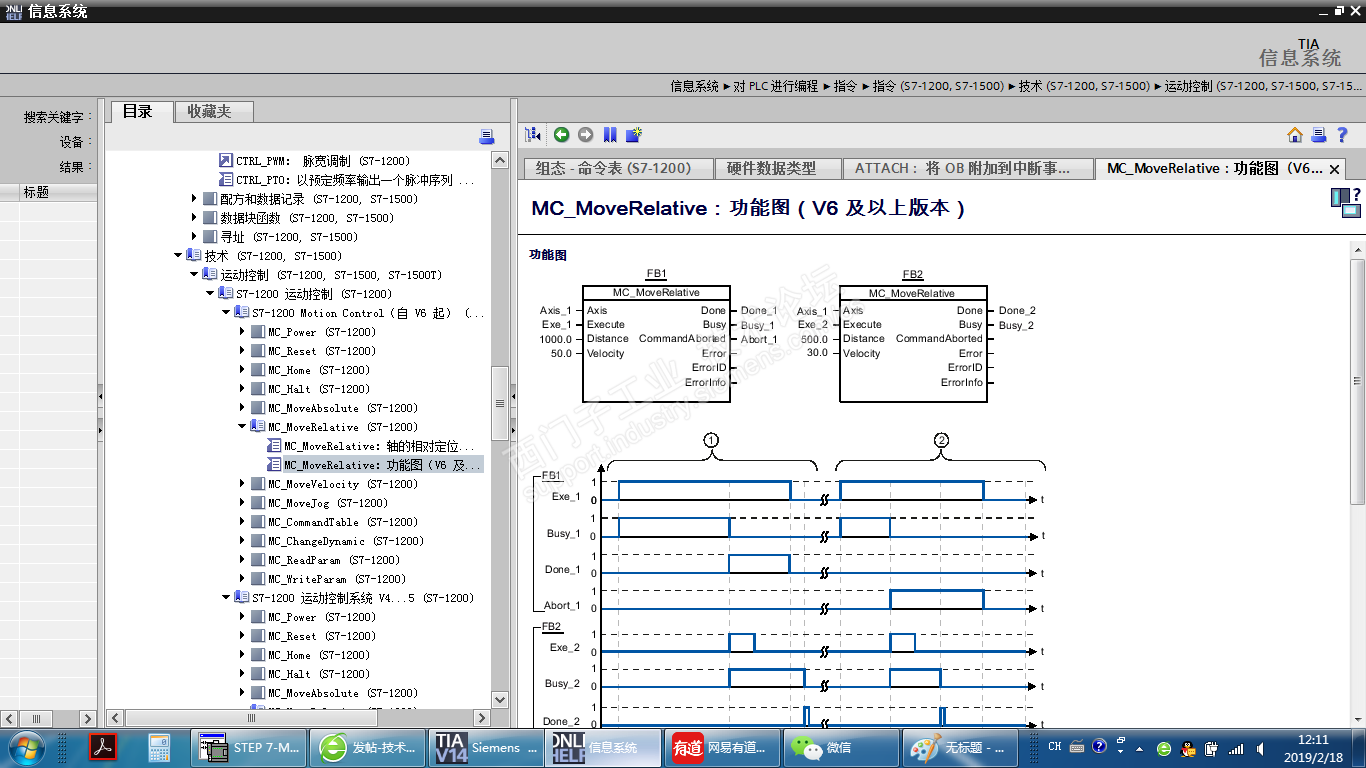Select the MC_ChangeDynamic (S7-1200) tree item
The height and width of the screenshot is (768, 1366).
coord(347,541)
